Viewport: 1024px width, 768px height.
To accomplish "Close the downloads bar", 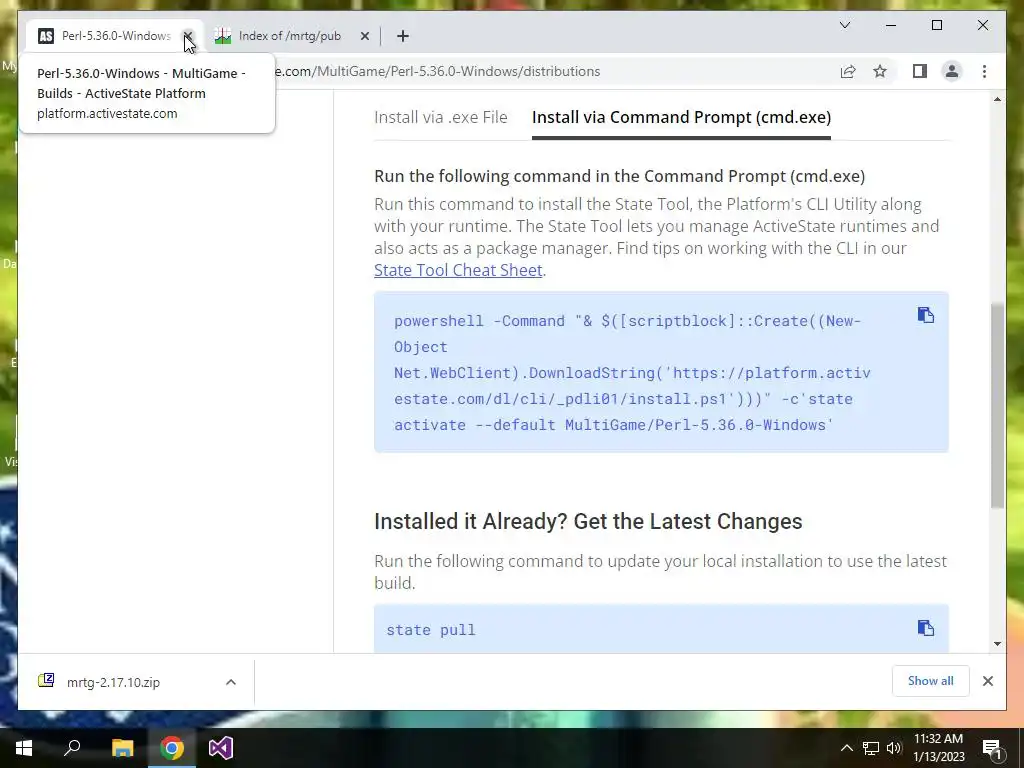I will coord(987,681).
